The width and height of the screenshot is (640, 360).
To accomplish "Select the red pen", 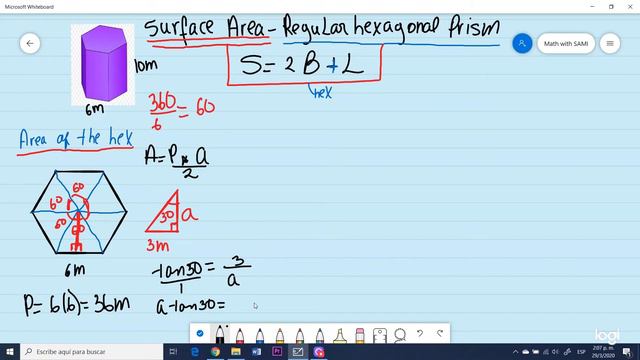I will click(x=240, y=336).
